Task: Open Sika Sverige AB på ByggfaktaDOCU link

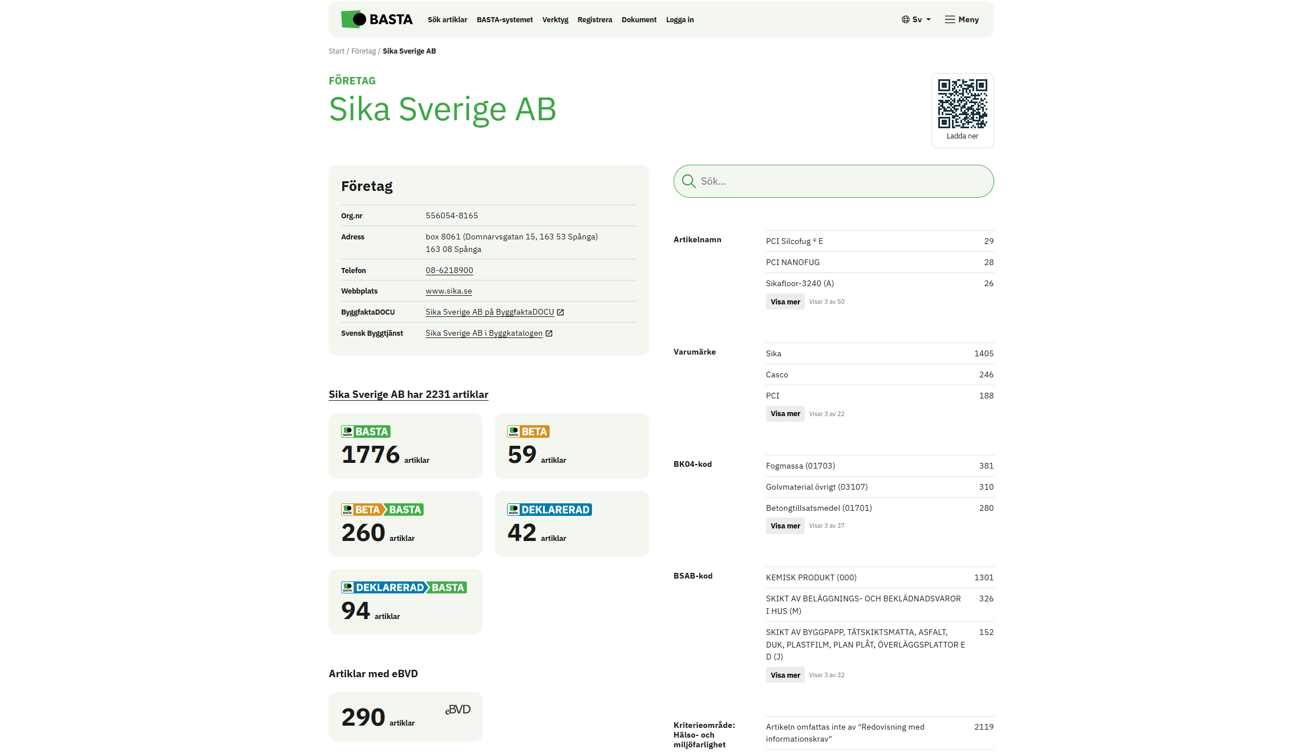Action: (x=490, y=312)
